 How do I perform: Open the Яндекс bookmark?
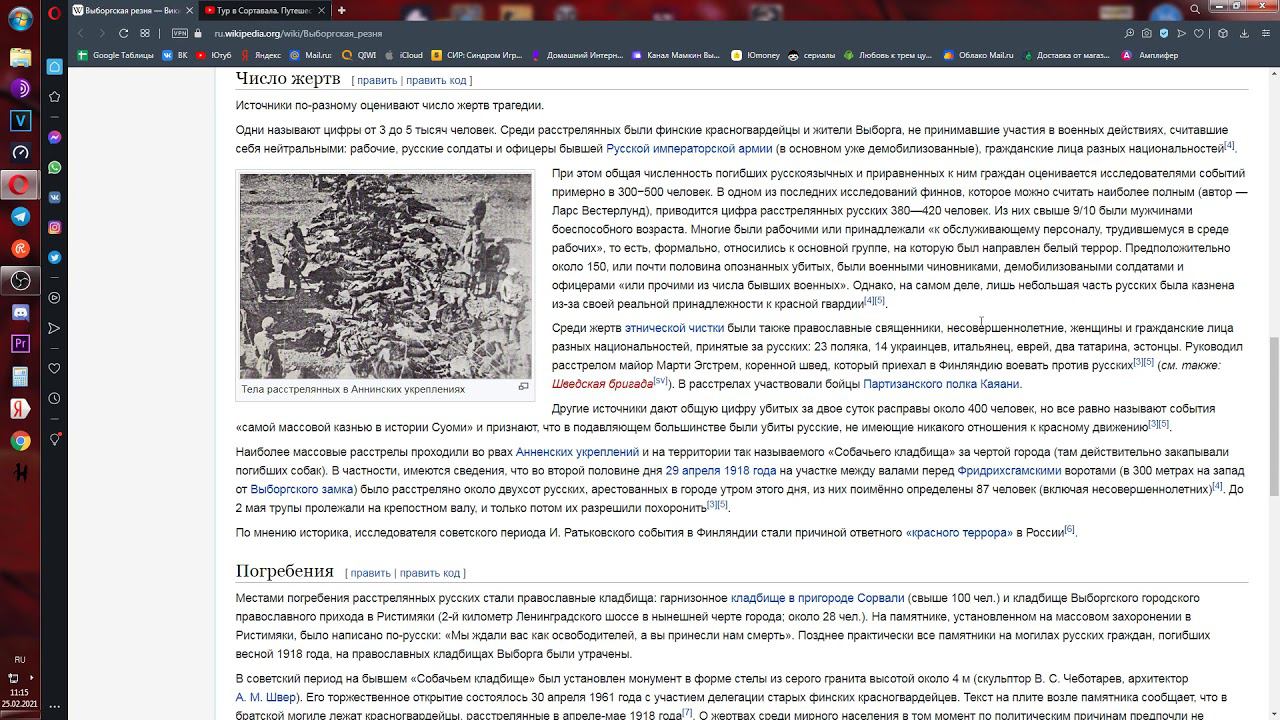click(260, 55)
